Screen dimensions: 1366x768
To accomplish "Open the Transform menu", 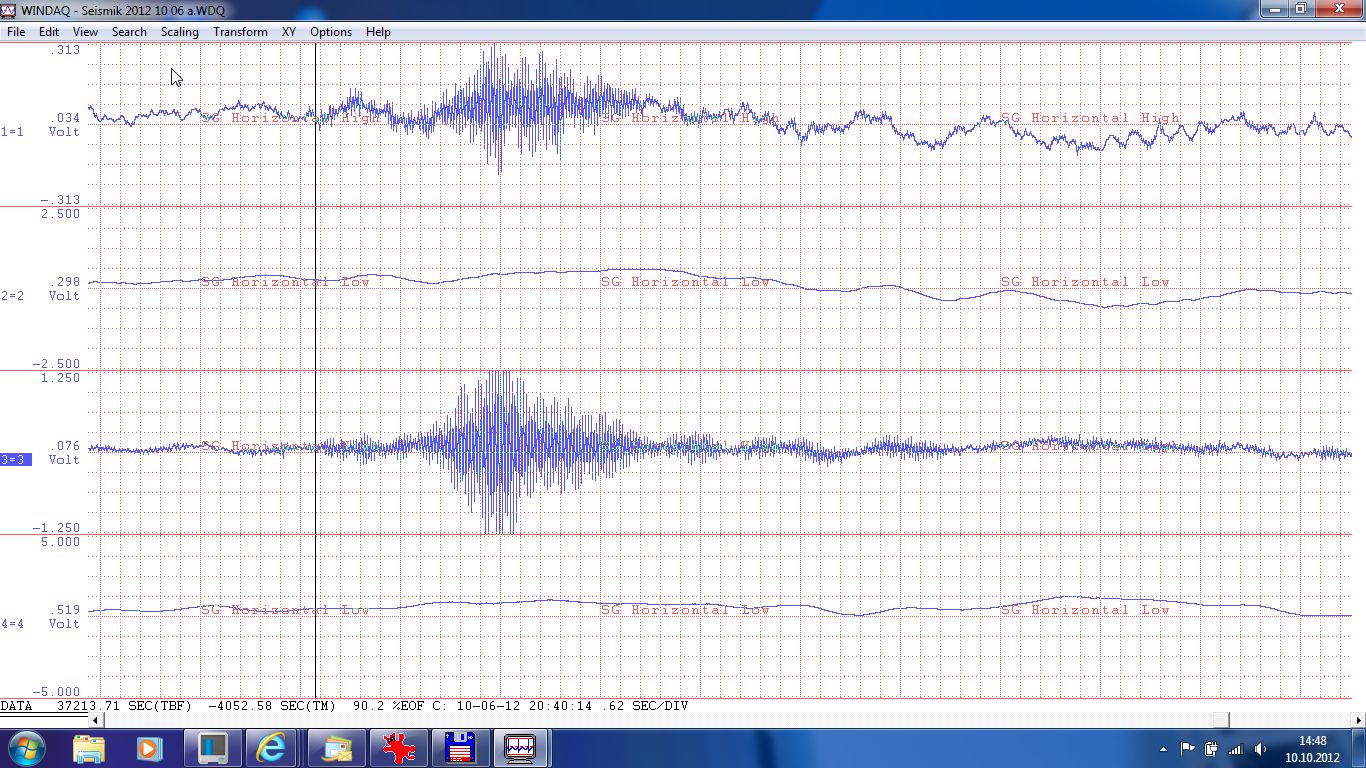I will tap(240, 32).
